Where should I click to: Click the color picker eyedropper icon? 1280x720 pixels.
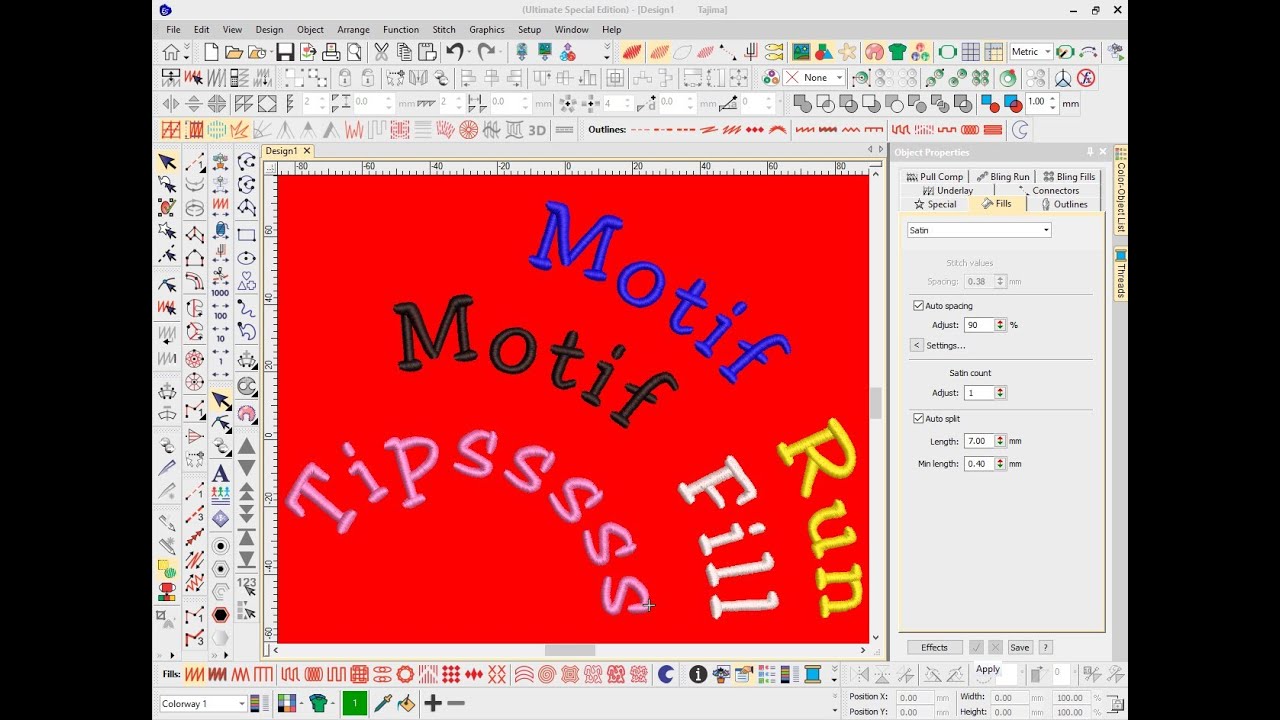[382, 704]
